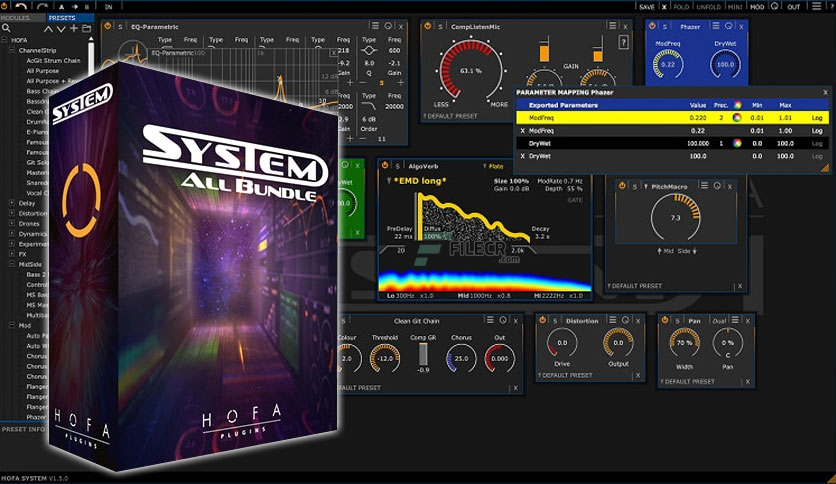836x484 pixels.
Task: Click Distortion Drive knob
Action: click(x=562, y=343)
